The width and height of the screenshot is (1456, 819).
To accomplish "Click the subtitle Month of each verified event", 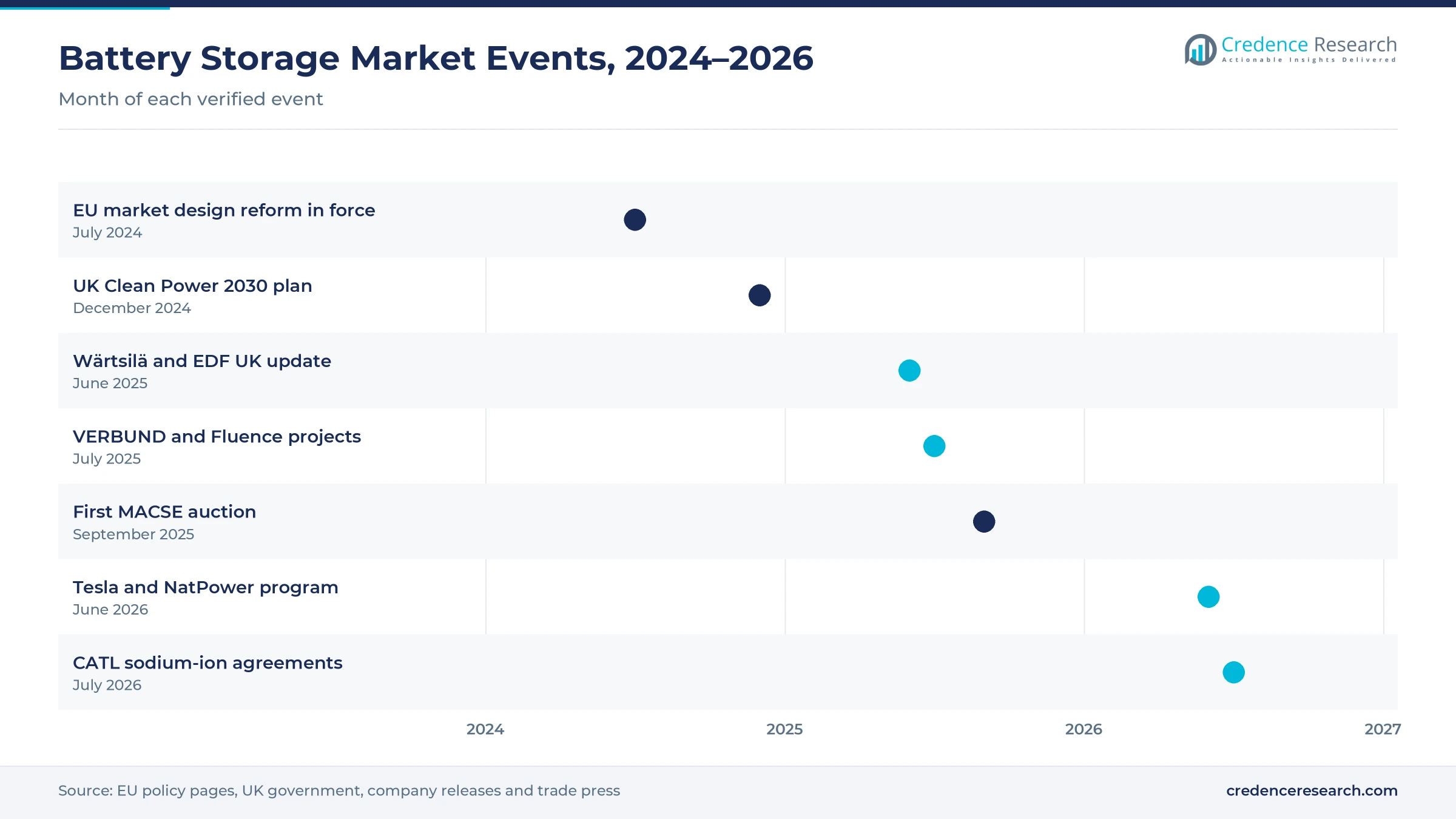I will 190,99.
